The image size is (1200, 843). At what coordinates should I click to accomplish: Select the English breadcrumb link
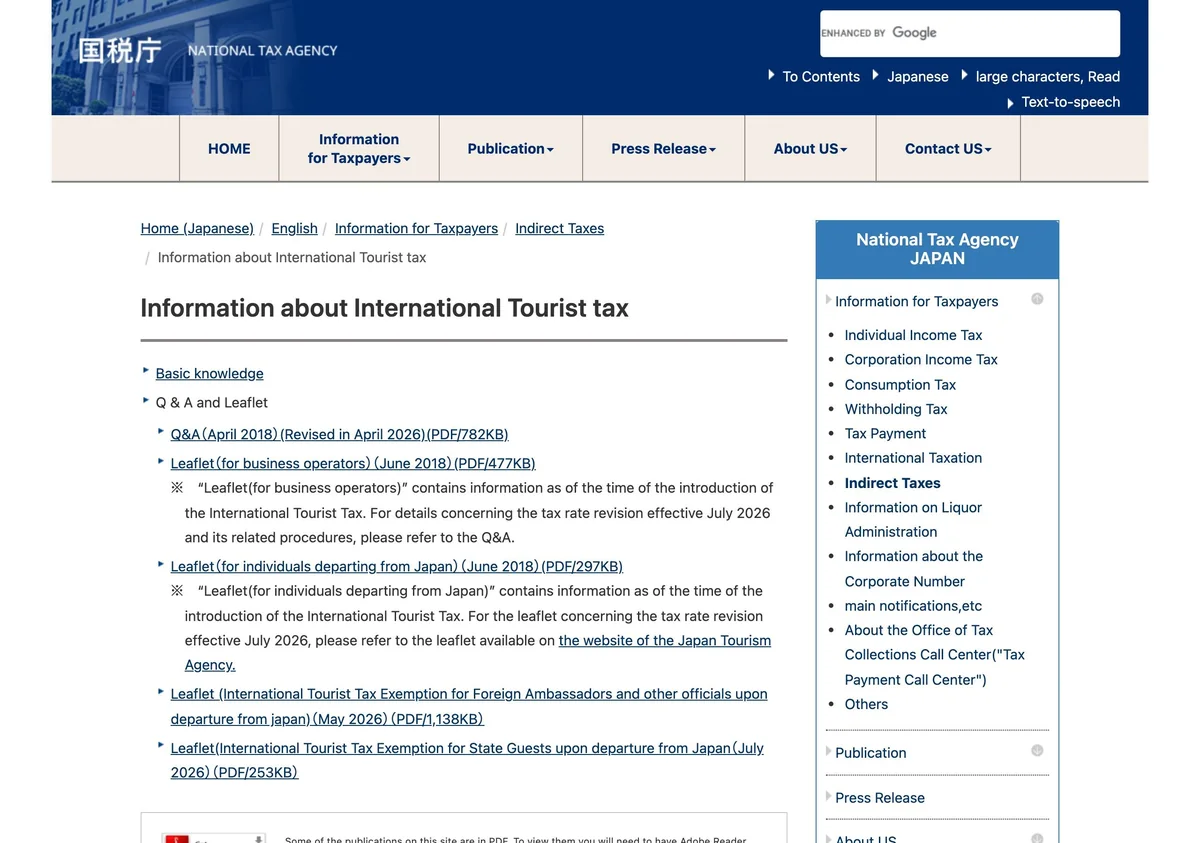pyautogui.click(x=294, y=228)
